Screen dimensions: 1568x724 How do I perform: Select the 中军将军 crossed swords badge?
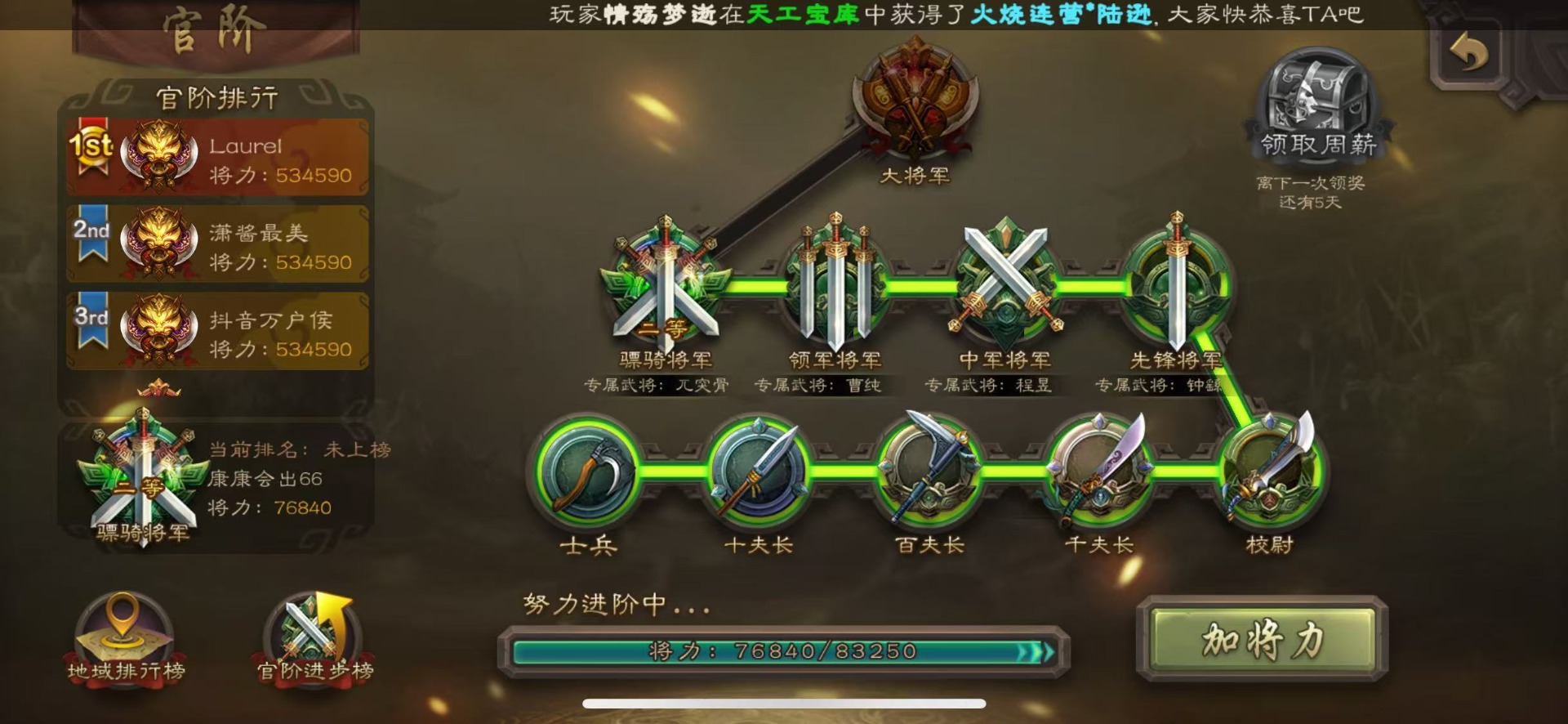pyautogui.click(x=1005, y=282)
